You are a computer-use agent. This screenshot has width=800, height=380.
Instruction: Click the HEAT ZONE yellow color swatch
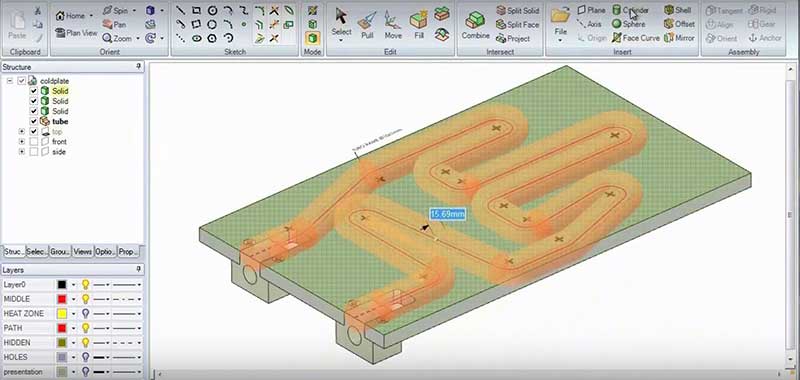(62, 314)
